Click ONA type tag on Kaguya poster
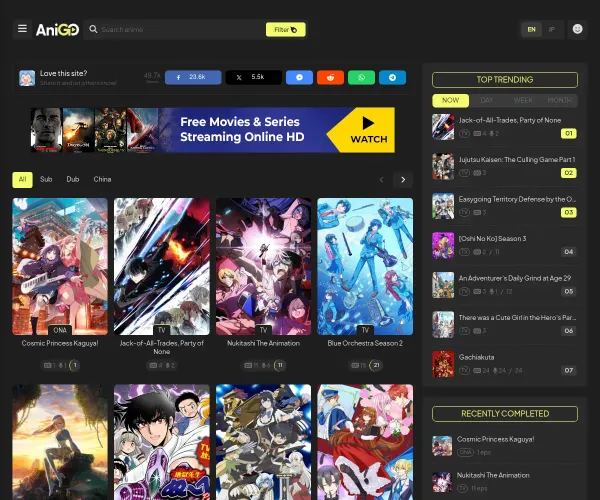 click(x=60, y=330)
